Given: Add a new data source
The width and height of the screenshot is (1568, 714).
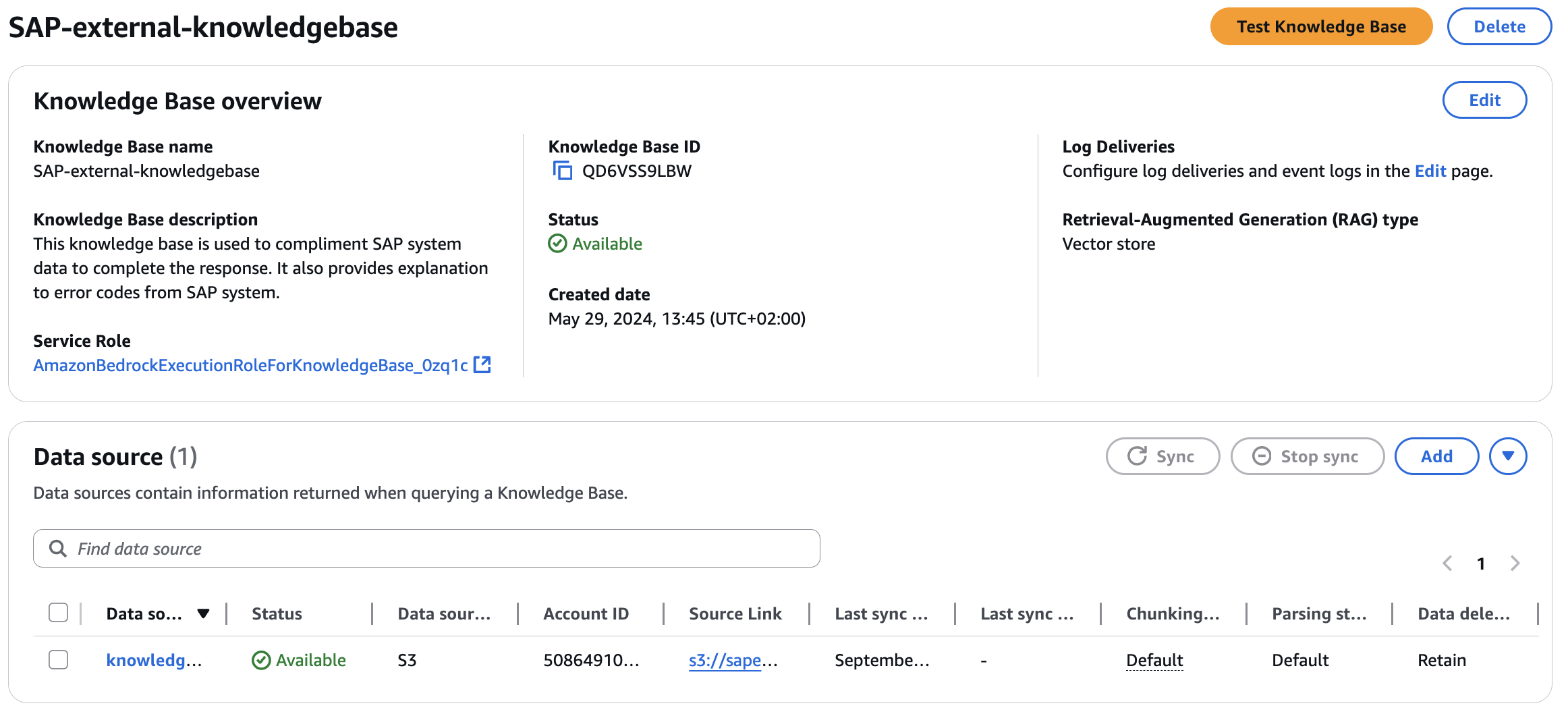Looking at the screenshot, I should coord(1436,456).
